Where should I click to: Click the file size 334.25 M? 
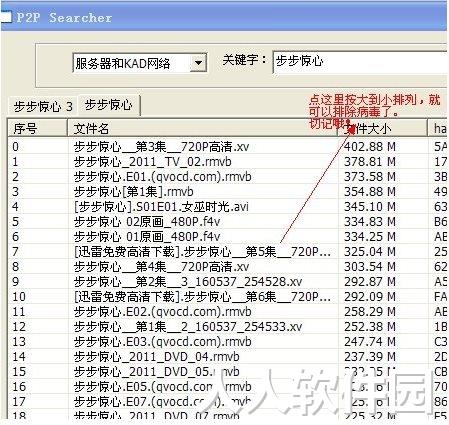[370, 237]
